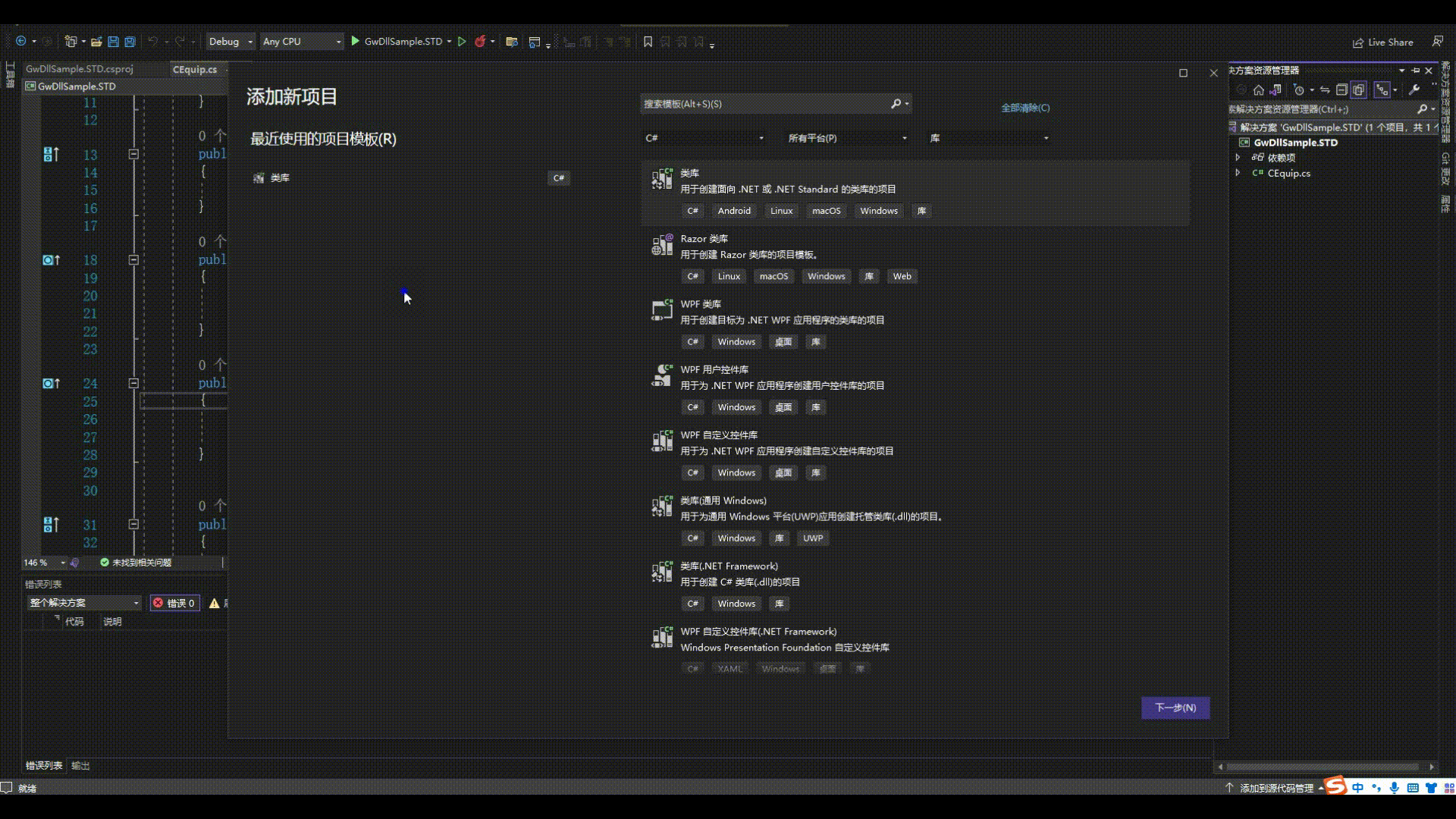Click the Properties wrench icon
The image size is (1456, 819).
coord(1414,89)
